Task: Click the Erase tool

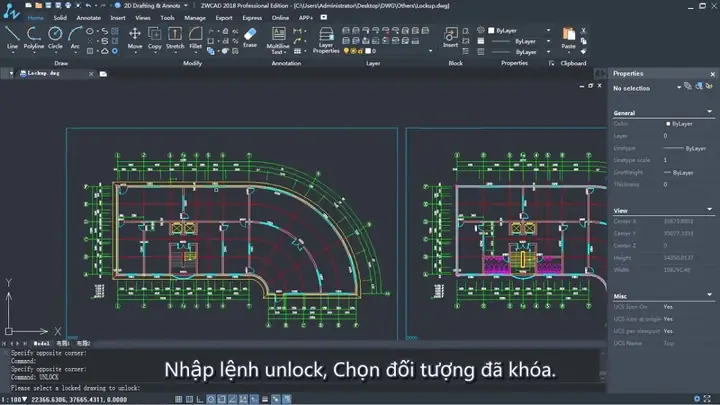Action: tap(250, 37)
